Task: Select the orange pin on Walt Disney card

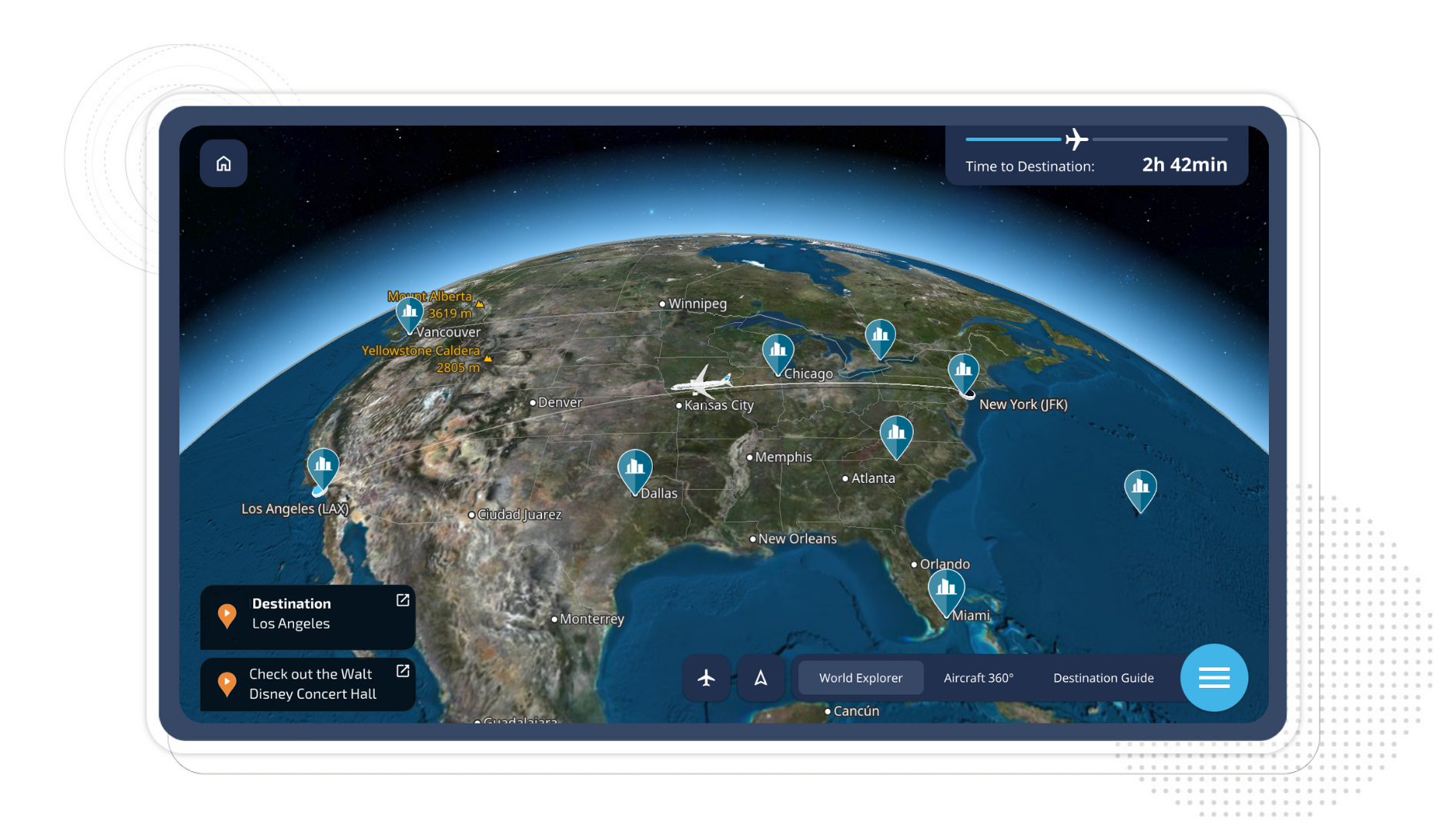Action: (x=227, y=684)
